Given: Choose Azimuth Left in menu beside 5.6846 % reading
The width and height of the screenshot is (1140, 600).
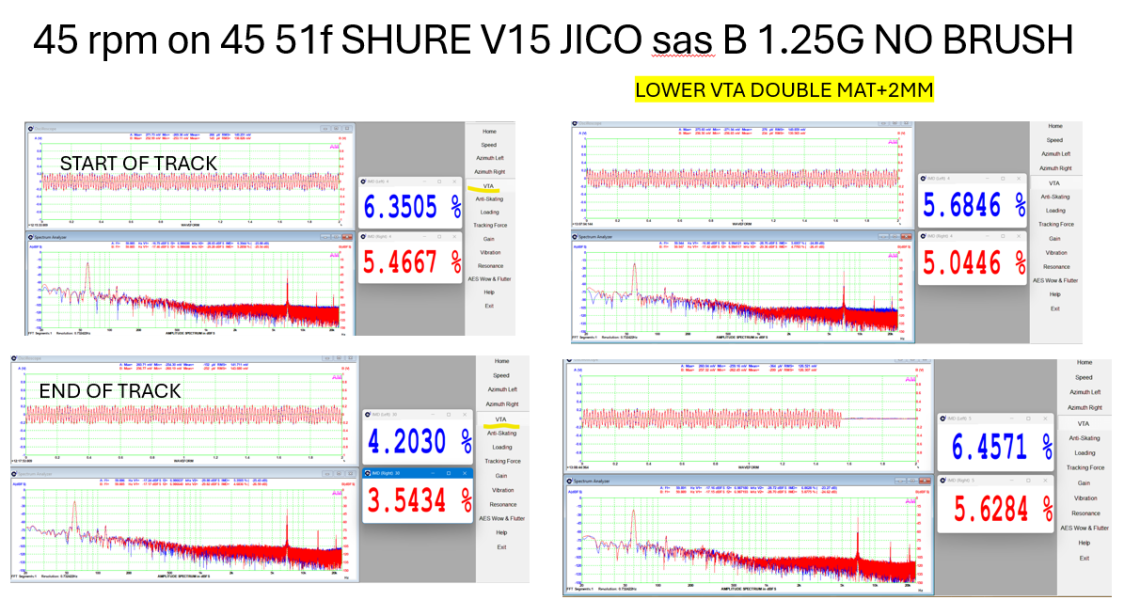Looking at the screenshot, I should click(x=1056, y=153).
